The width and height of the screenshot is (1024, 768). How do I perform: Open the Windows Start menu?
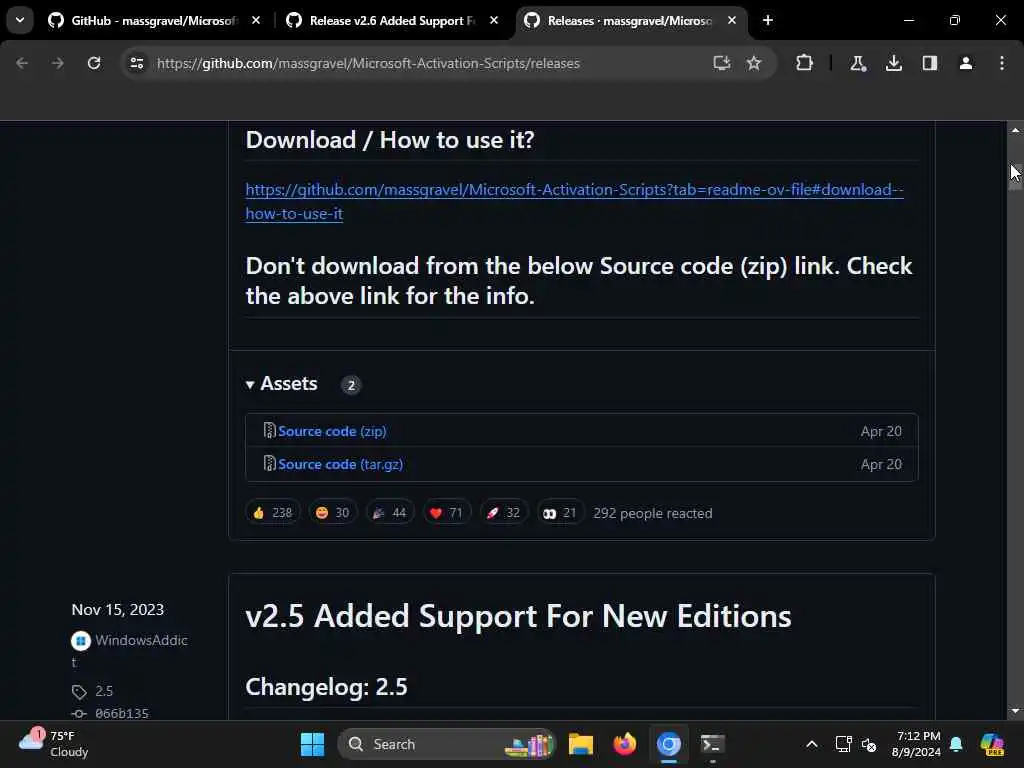tap(312, 744)
